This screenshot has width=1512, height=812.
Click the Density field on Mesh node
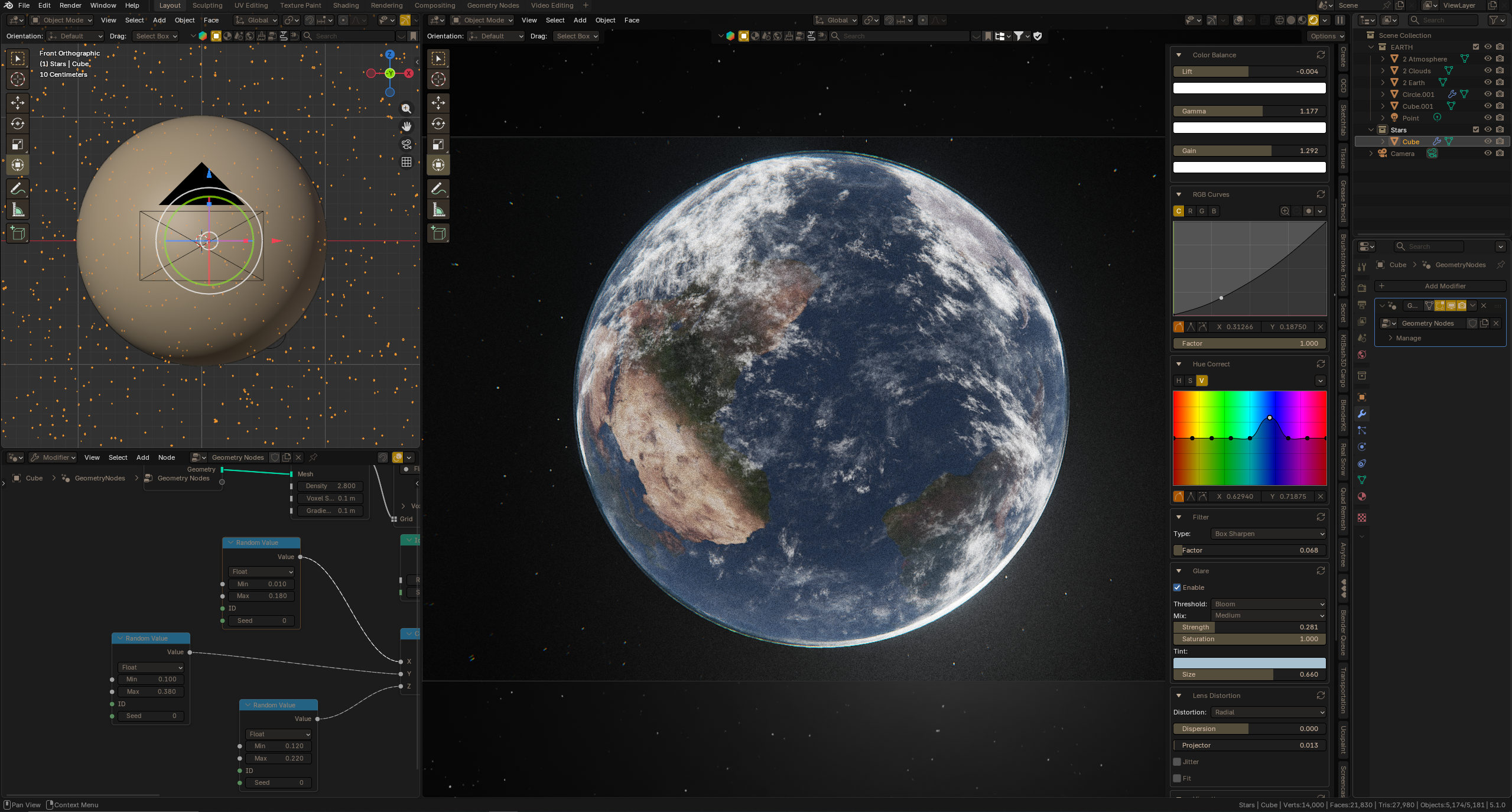(x=330, y=486)
